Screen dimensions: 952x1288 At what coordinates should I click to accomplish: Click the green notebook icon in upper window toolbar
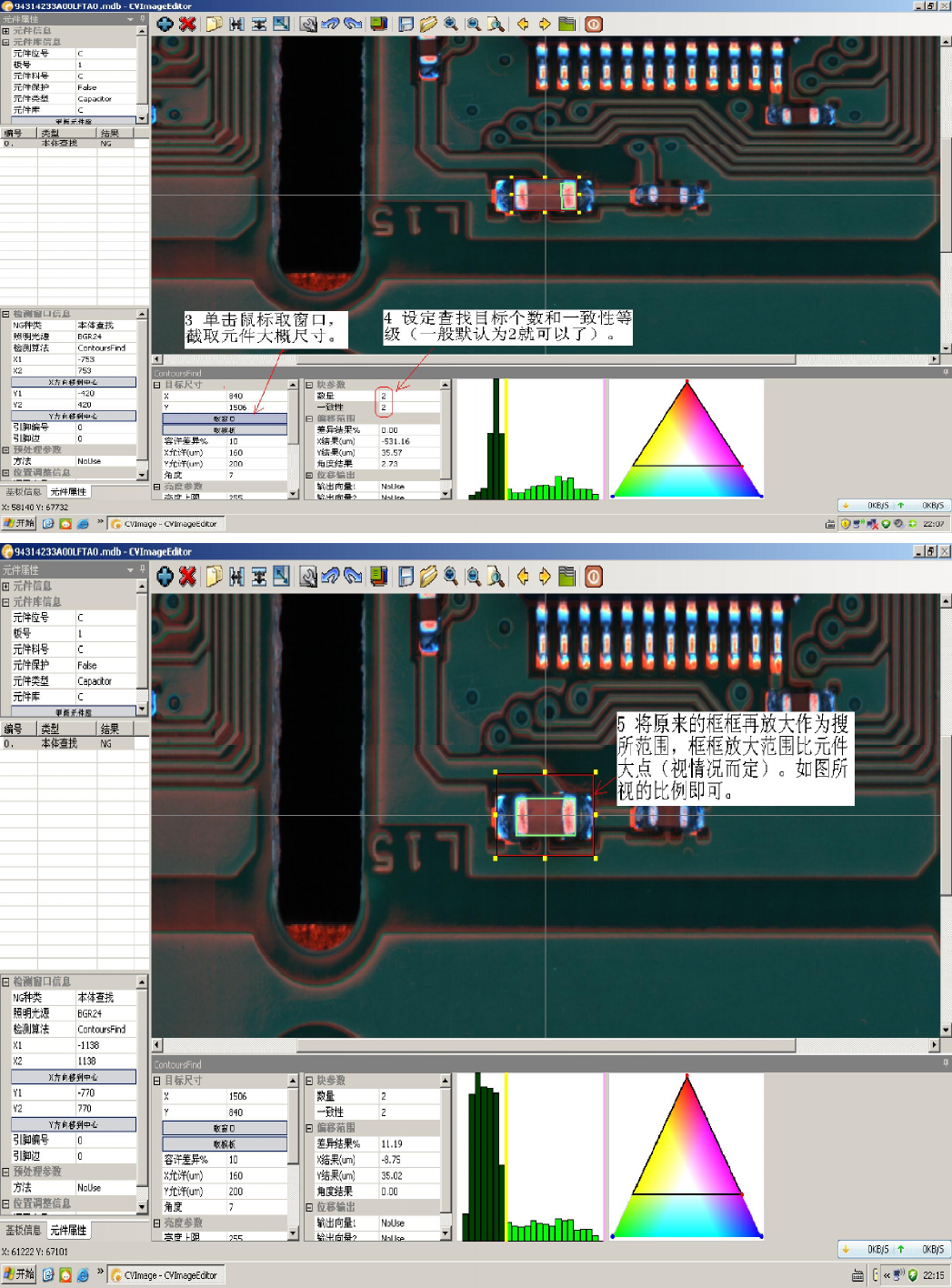pos(567,24)
